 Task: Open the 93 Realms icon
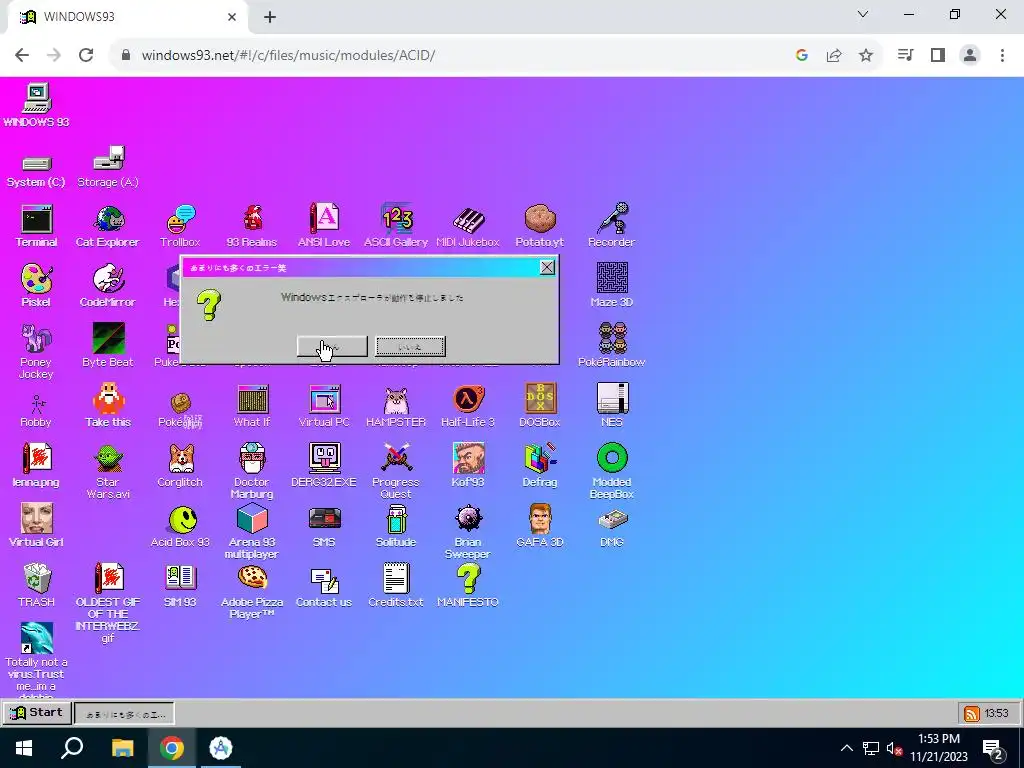point(252,226)
